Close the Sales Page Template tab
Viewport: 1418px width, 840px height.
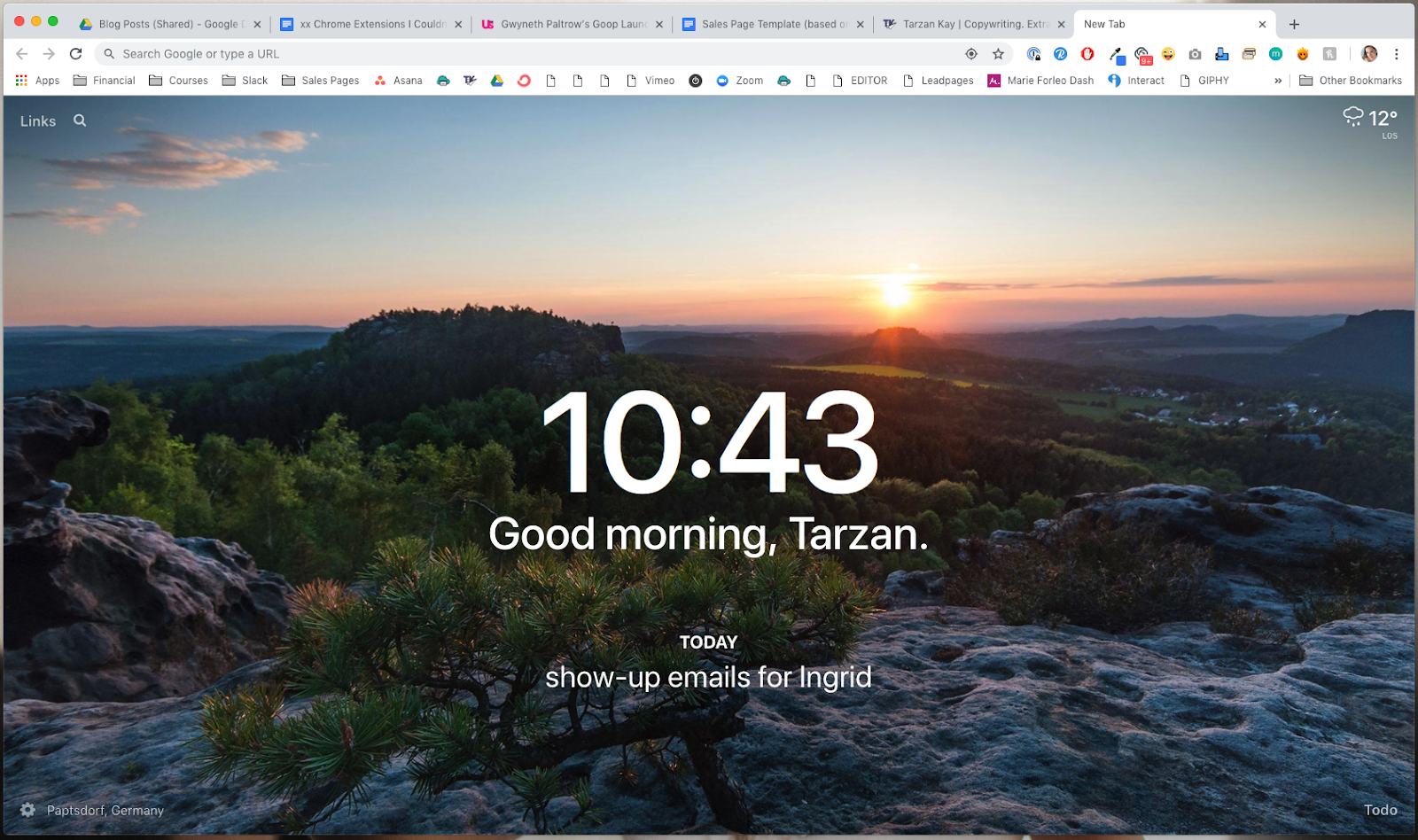[x=860, y=24]
